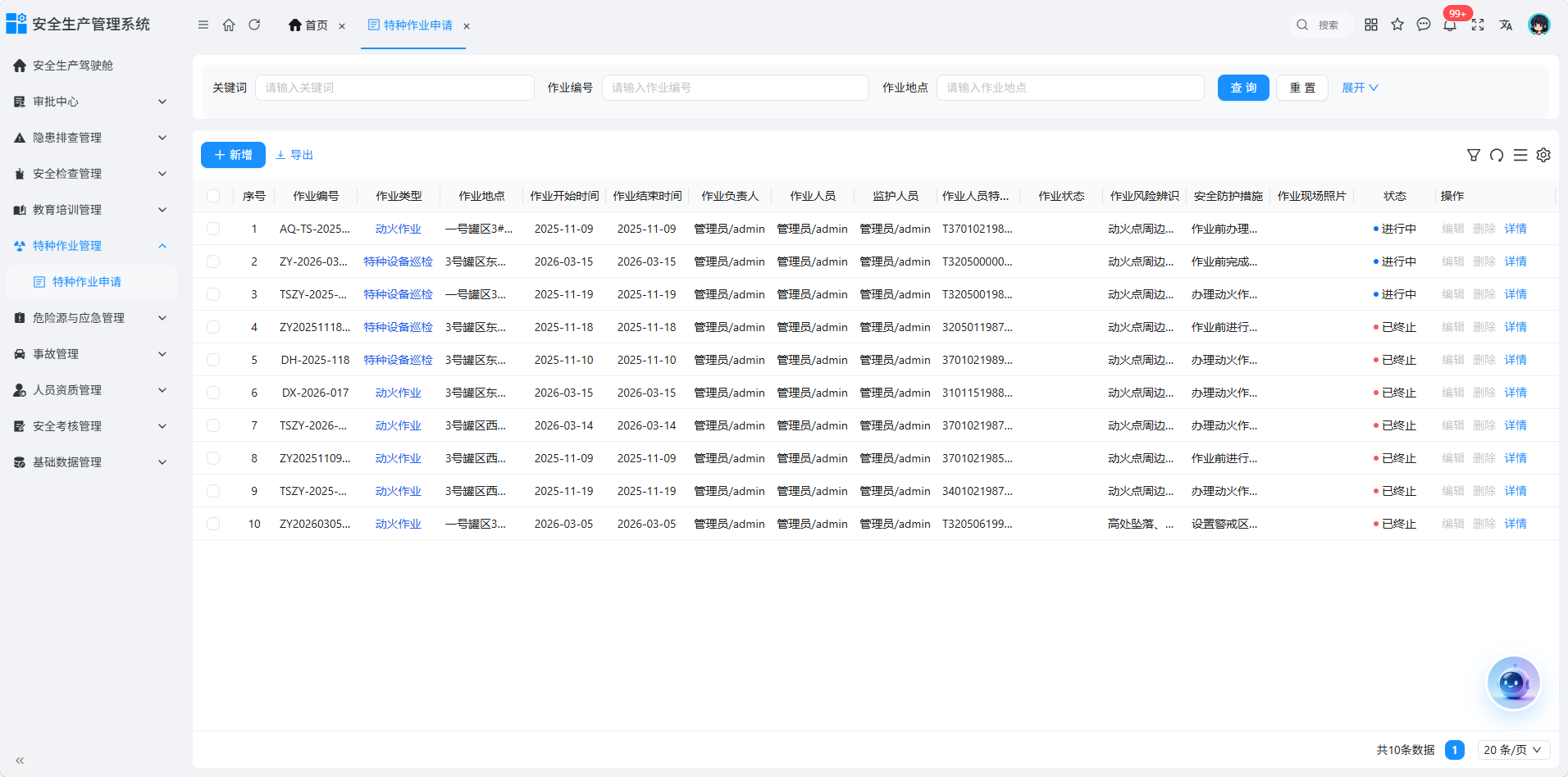Viewport: 1568px width, 777px height.
Task: Open the apps grid icon
Action: coord(1371,25)
